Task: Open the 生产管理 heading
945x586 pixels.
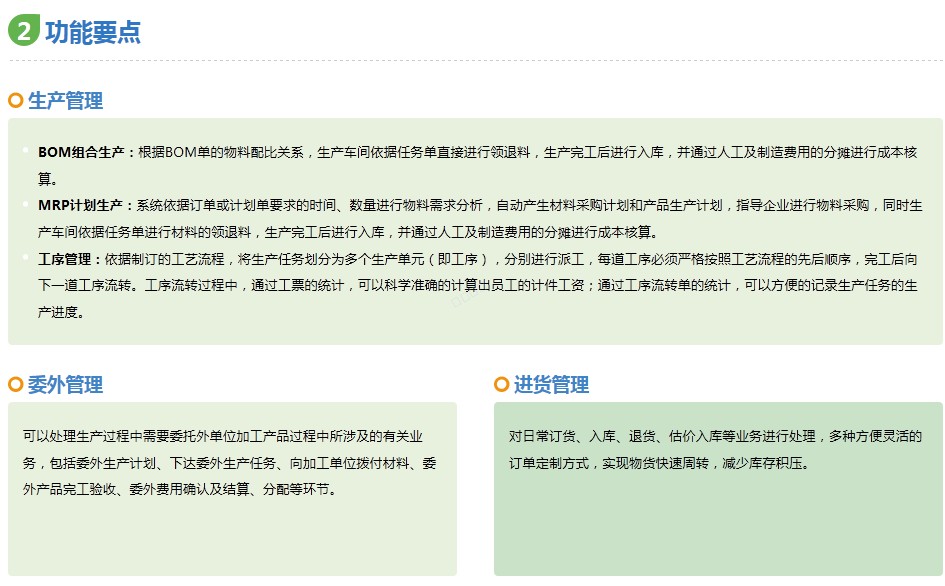Action: (65, 100)
